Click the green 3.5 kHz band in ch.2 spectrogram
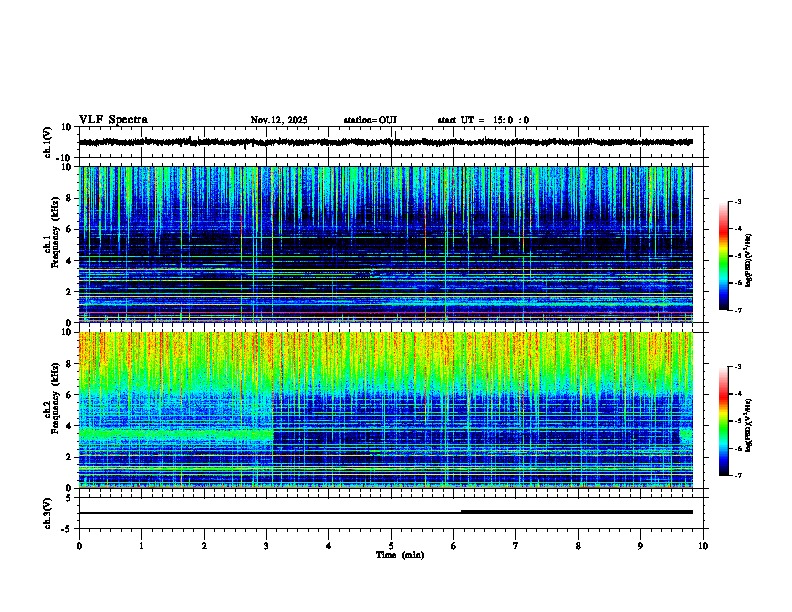Viewport: 792px width, 612px height. pos(176,434)
